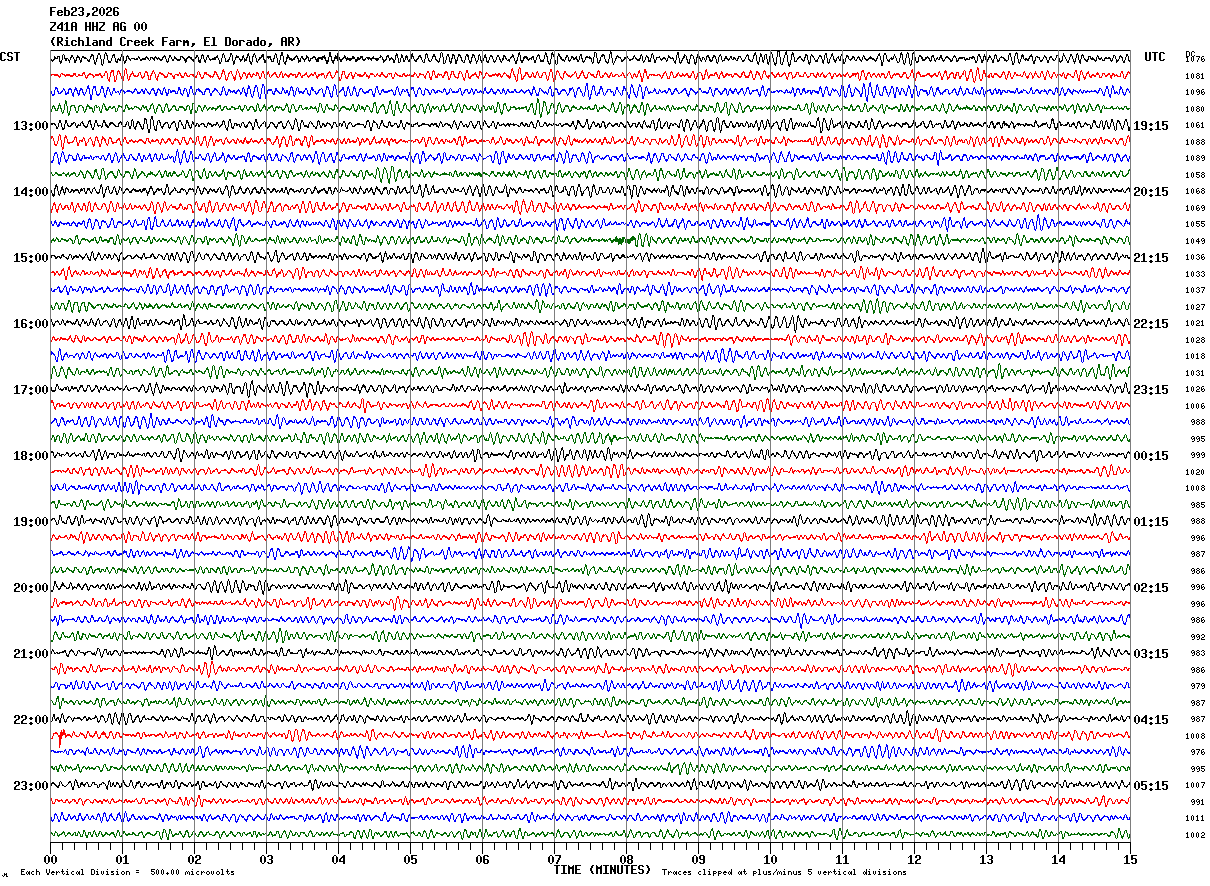1210x886 pixels.
Task: Click the 22:15 UTC time label
Action: (1151, 324)
